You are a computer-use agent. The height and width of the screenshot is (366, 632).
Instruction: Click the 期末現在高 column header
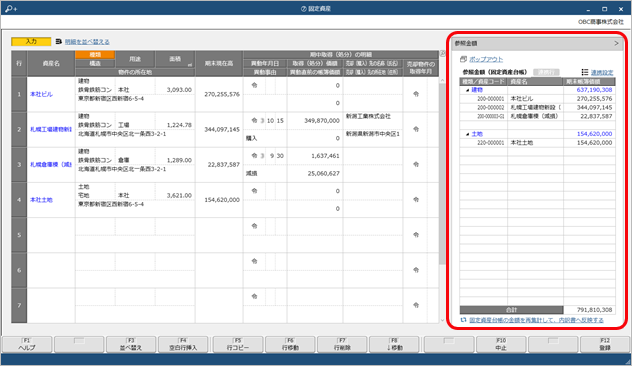point(219,63)
